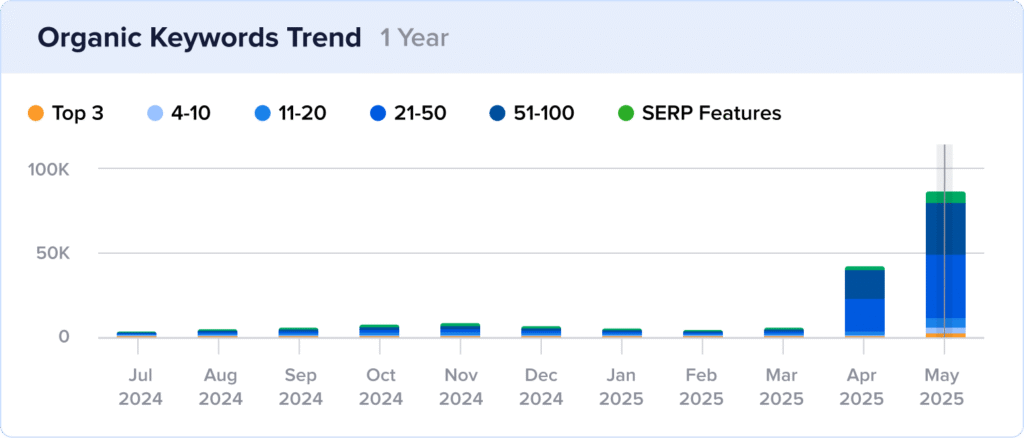Select the Oct 2024 bar
Screen dimensions: 1024x438
coord(379,331)
